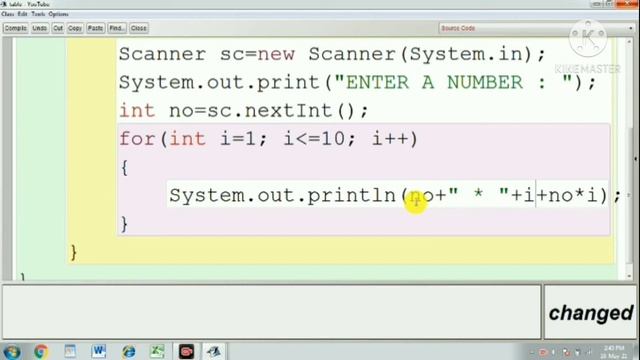Open Internet Explorer from taskbar
640x360 pixels.
click(x=128, y=351)
